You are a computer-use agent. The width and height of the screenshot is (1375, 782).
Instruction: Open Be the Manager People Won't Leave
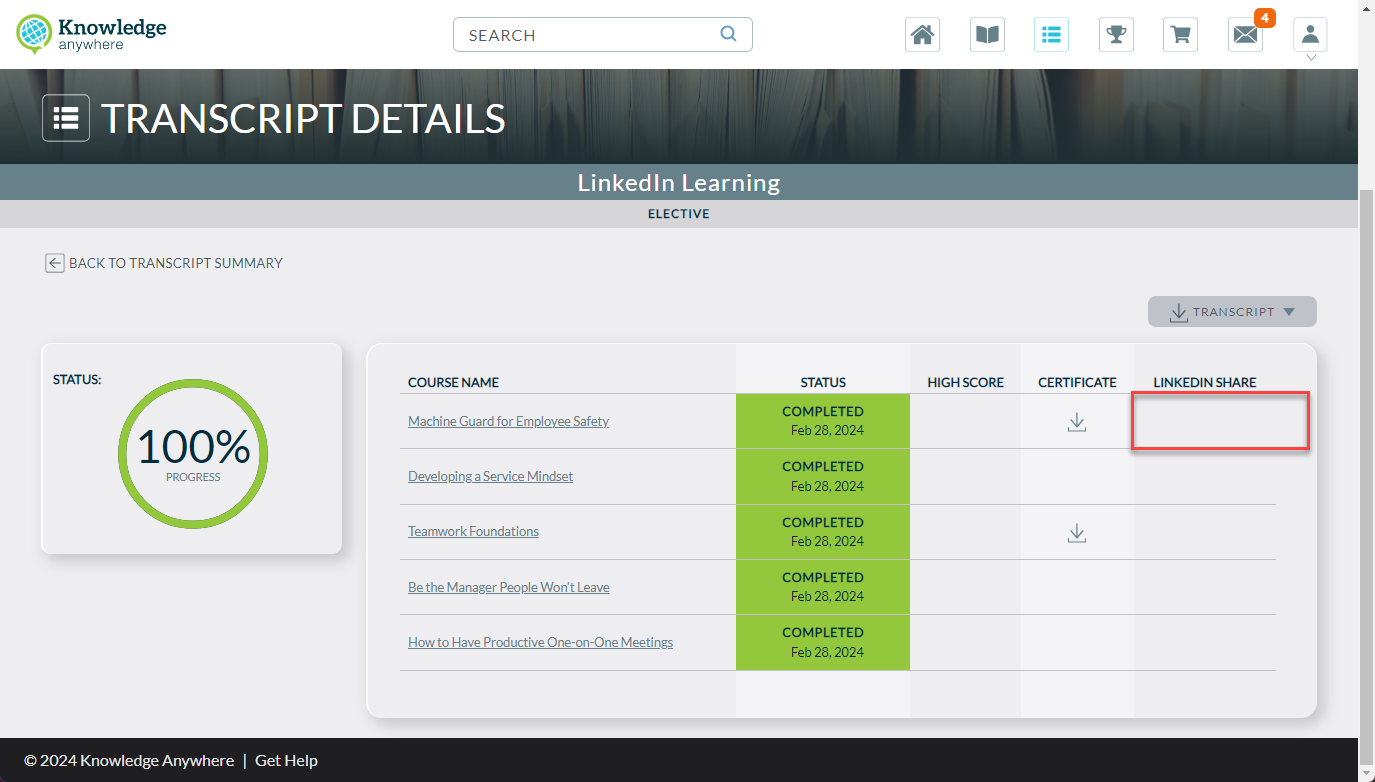tap(508, 587)
